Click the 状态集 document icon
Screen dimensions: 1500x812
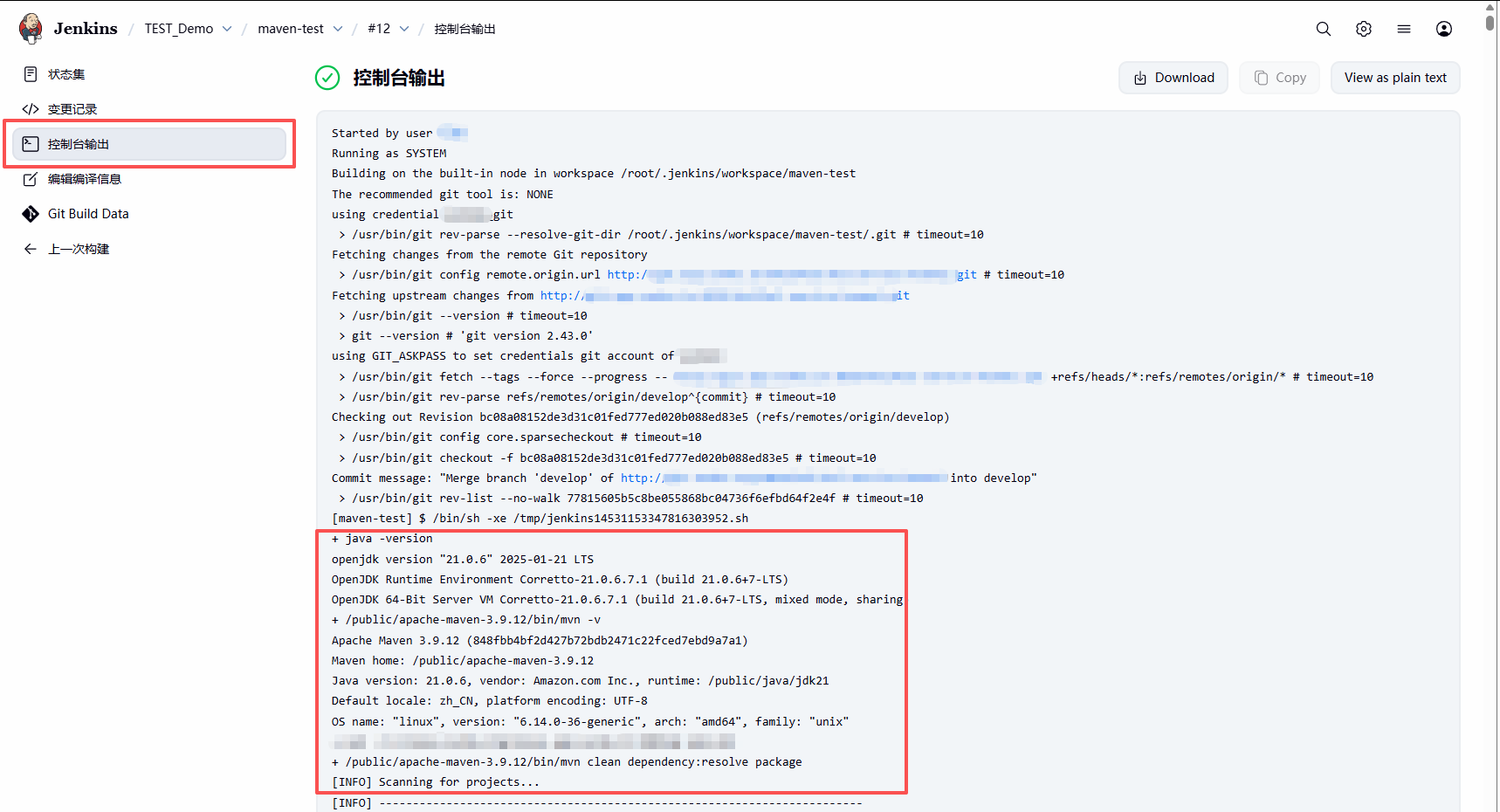point(31,74)
